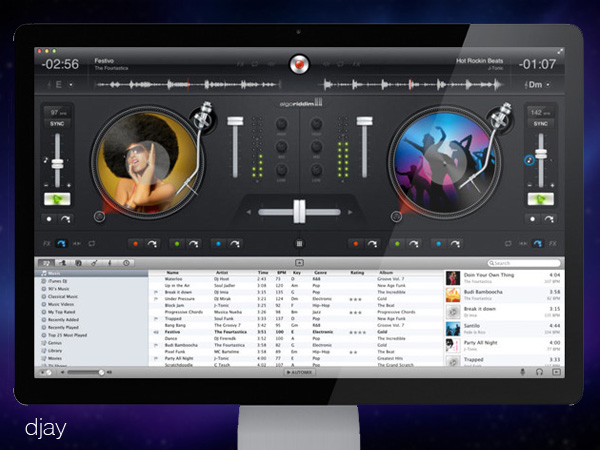Select the history clock tab icon

coord(126,263)
